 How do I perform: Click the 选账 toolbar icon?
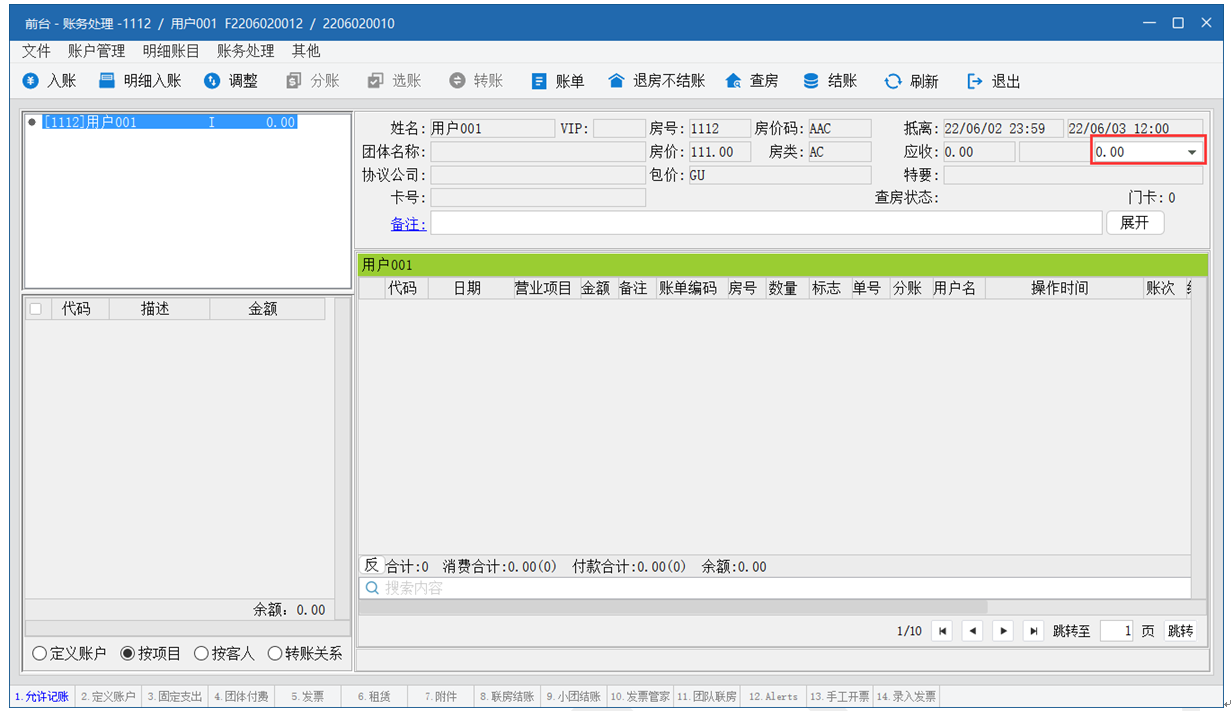pyautogui.click(x=376, y=81)
